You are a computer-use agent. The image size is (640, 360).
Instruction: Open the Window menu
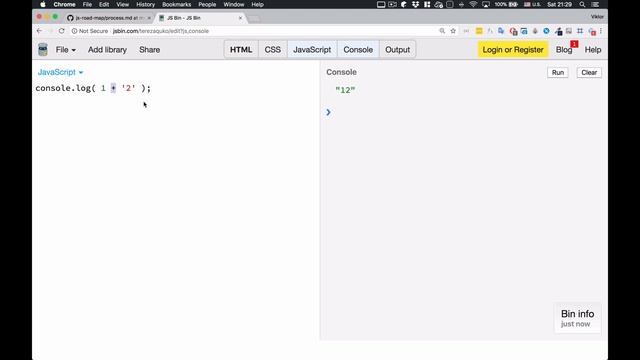click(x=233, y=4)
